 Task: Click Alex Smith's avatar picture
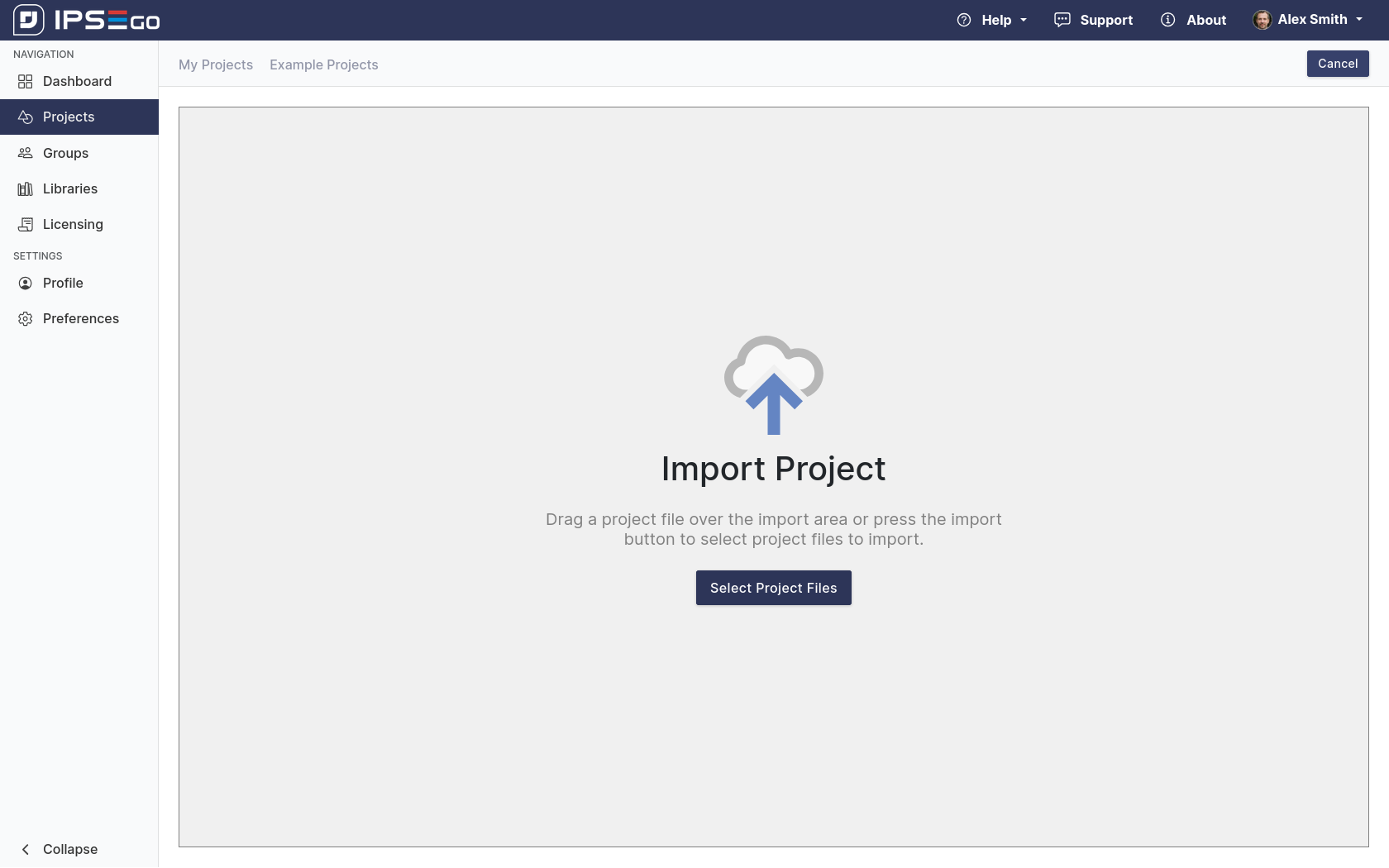1262,20
